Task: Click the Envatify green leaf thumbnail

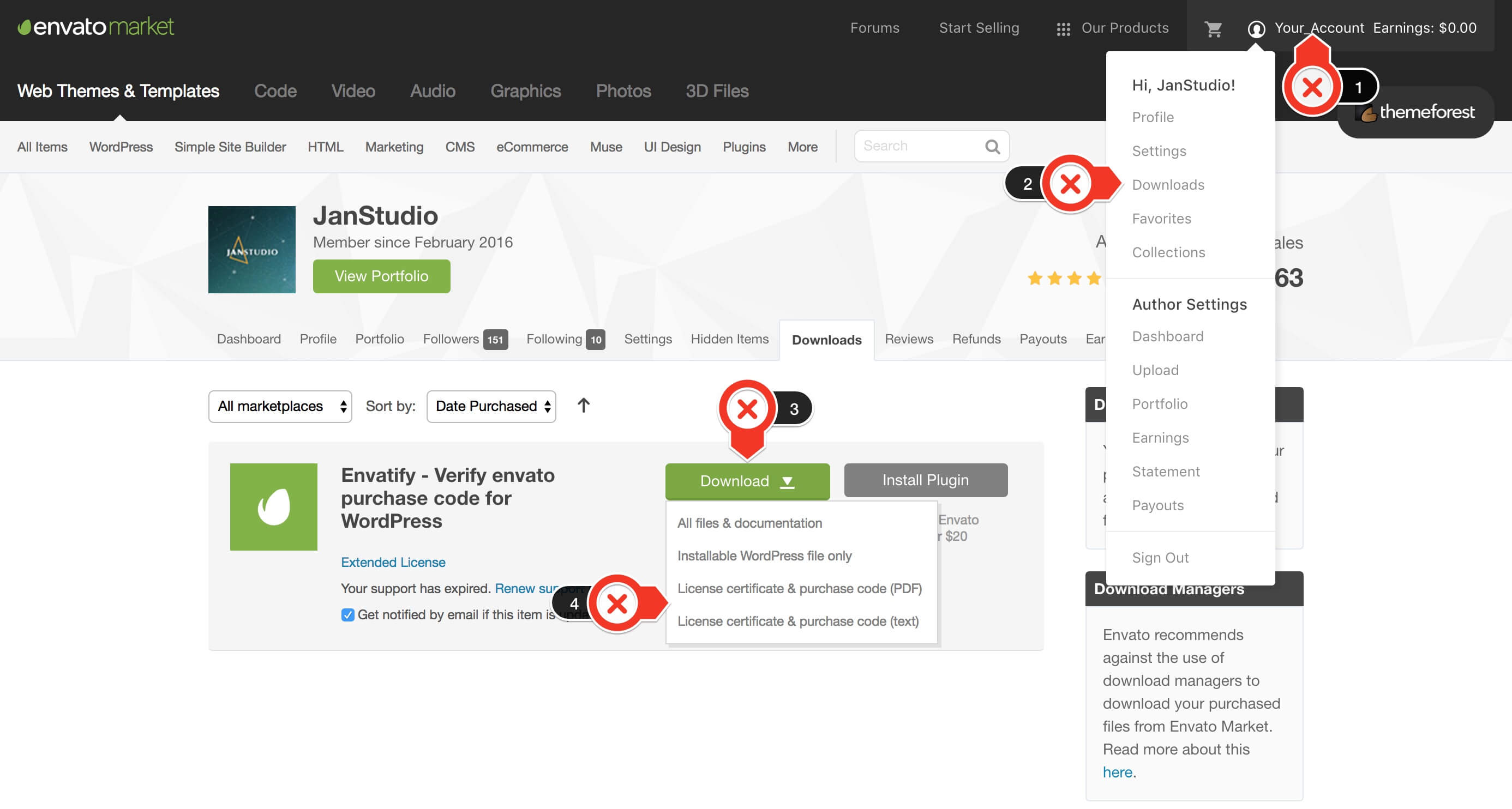Action: [273, 507]
